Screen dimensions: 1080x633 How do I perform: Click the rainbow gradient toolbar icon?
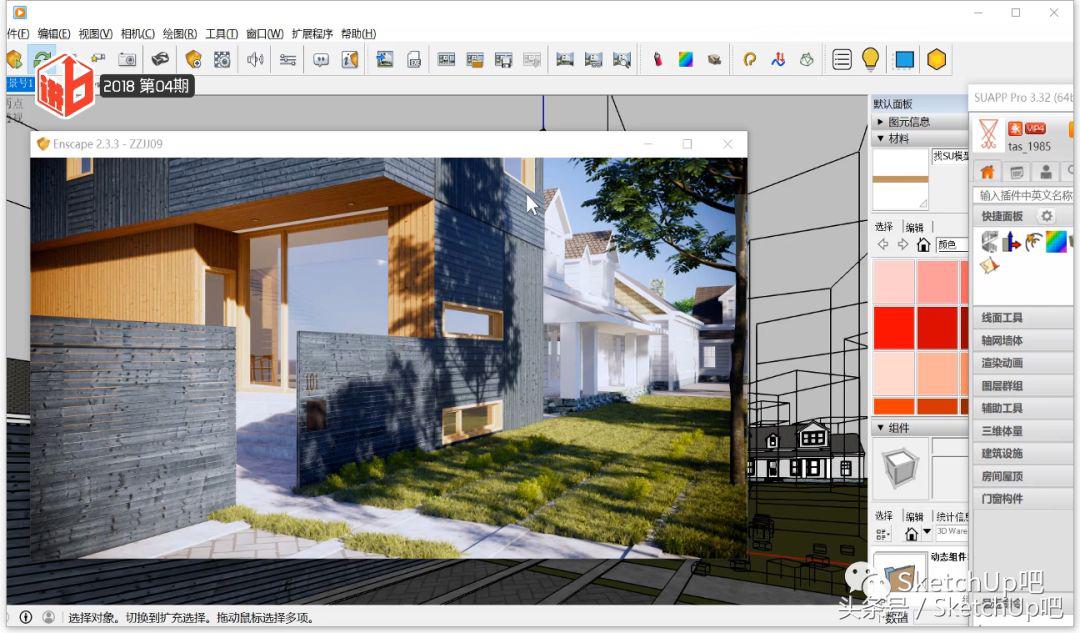click(685, 59)
